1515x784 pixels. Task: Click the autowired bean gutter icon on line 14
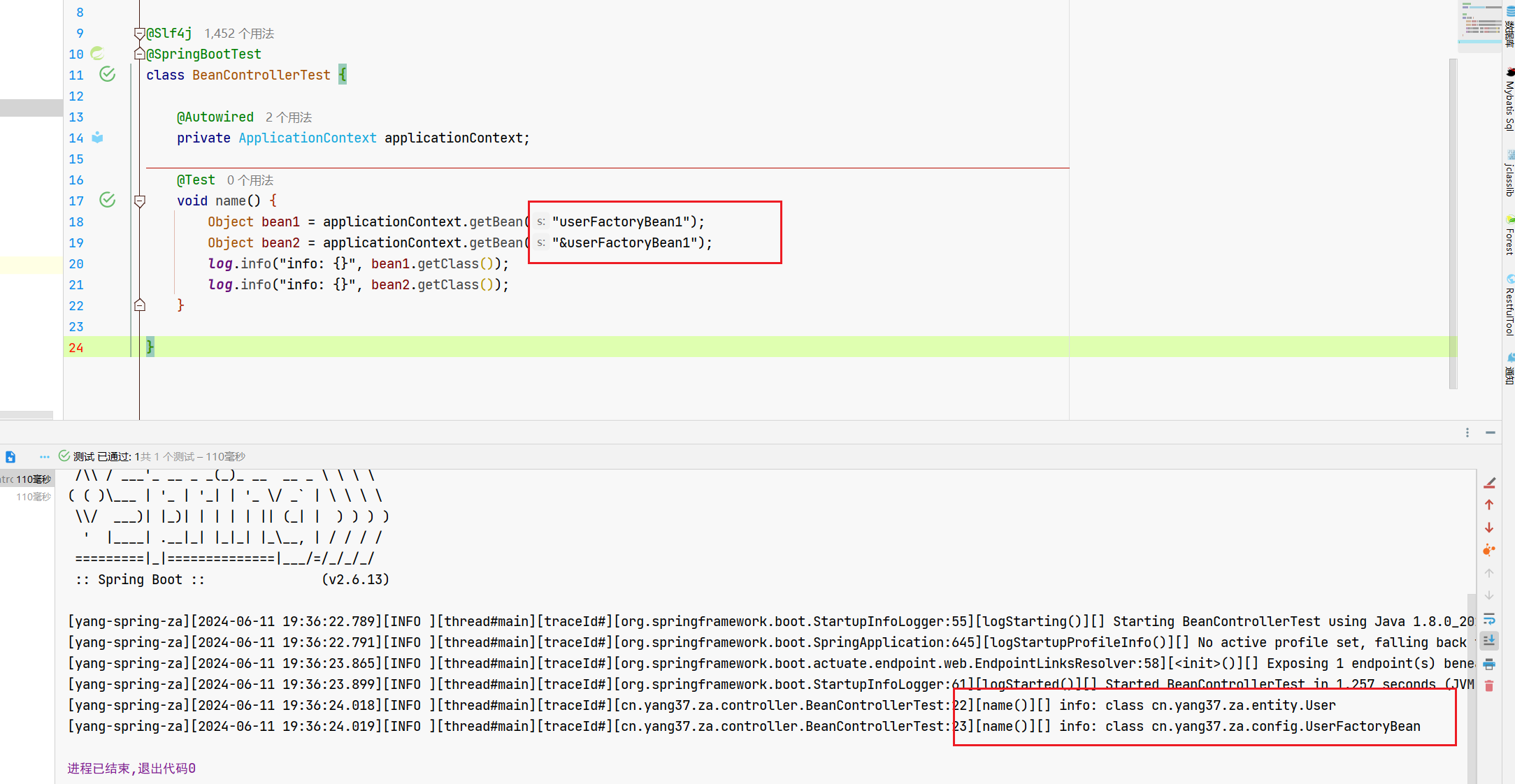pyautogui.click(x=97, y=138)
